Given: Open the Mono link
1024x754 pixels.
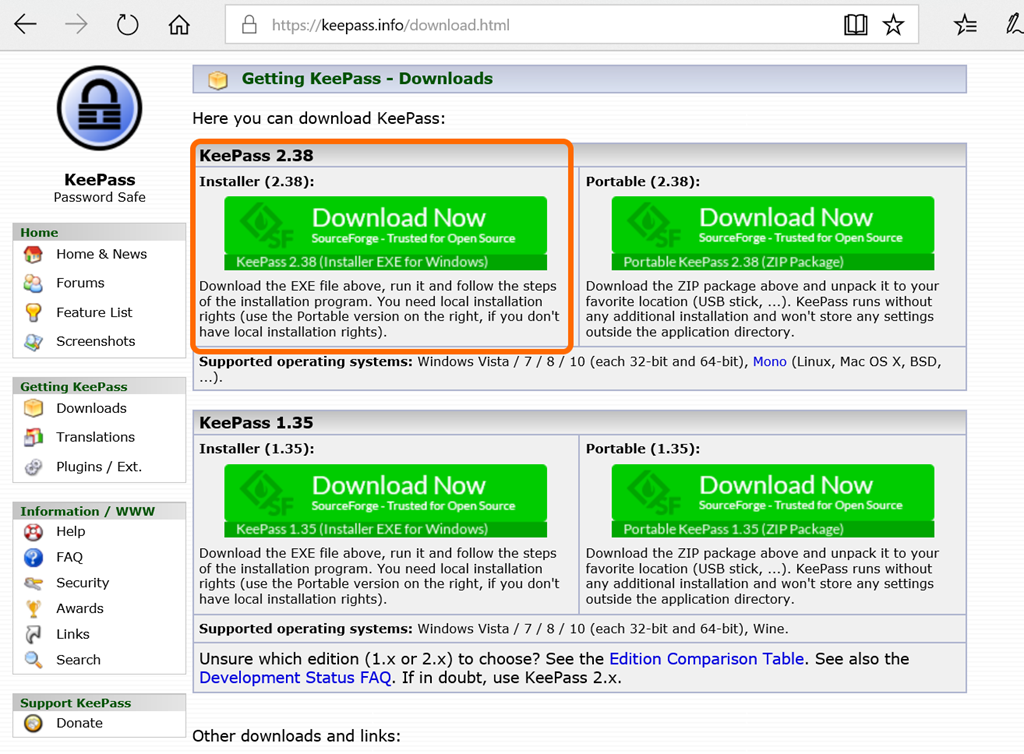Looking at the screenshot, I should coord(769,361).
